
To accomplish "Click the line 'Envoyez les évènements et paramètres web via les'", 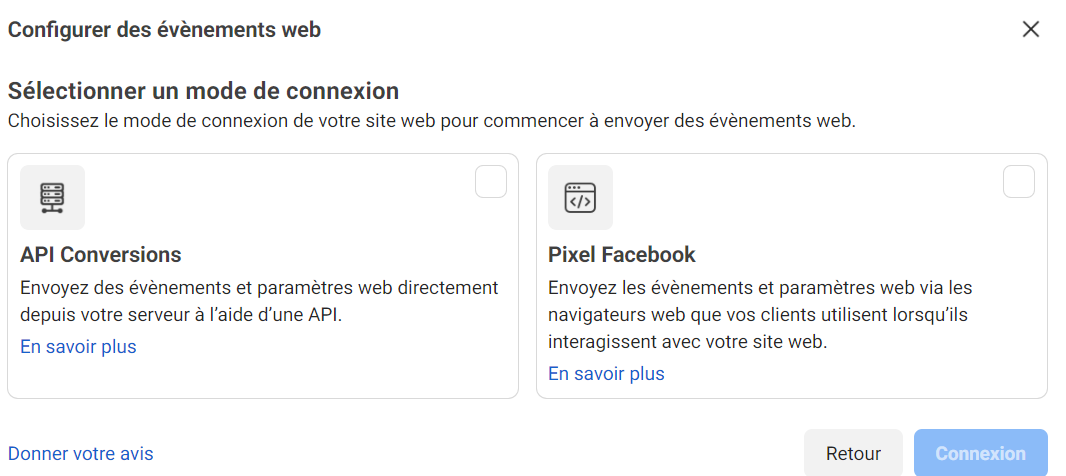I will click(x=760, y=288).
